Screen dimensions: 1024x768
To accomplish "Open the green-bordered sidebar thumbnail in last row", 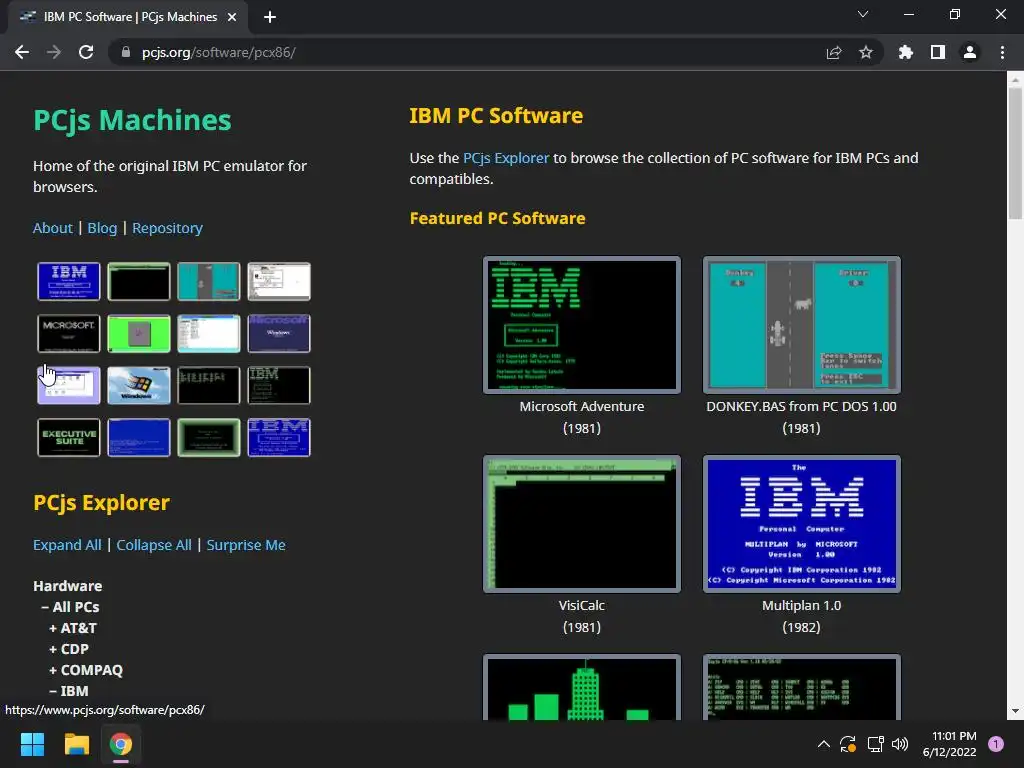I will click(x=208, y=438).
